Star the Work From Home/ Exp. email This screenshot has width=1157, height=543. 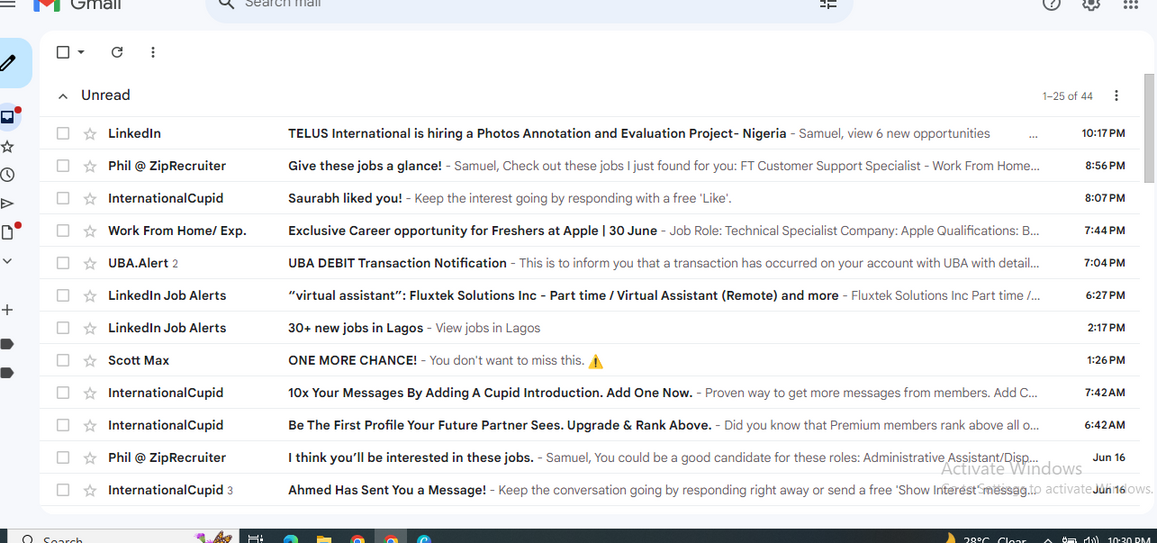pyautogui.click(x=90, y=231)
